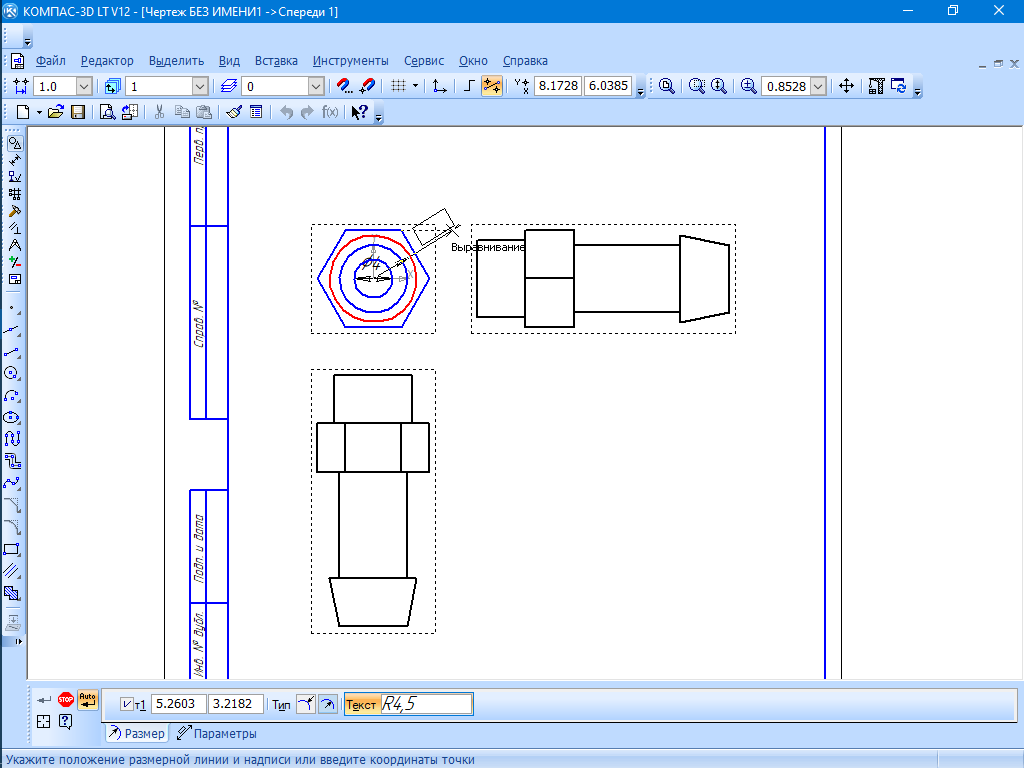Open the Выделить menu
1024x768 pixels.
[176, 61]
